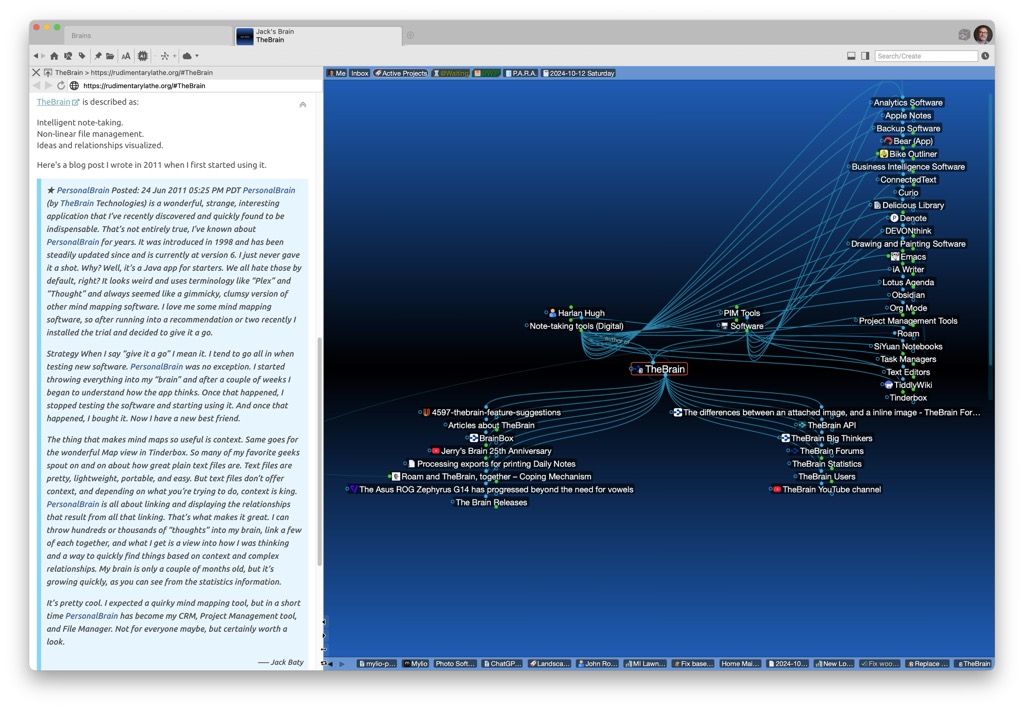Click the AI chip icon
1024x709 pixels.
click(x=142, y=56)
